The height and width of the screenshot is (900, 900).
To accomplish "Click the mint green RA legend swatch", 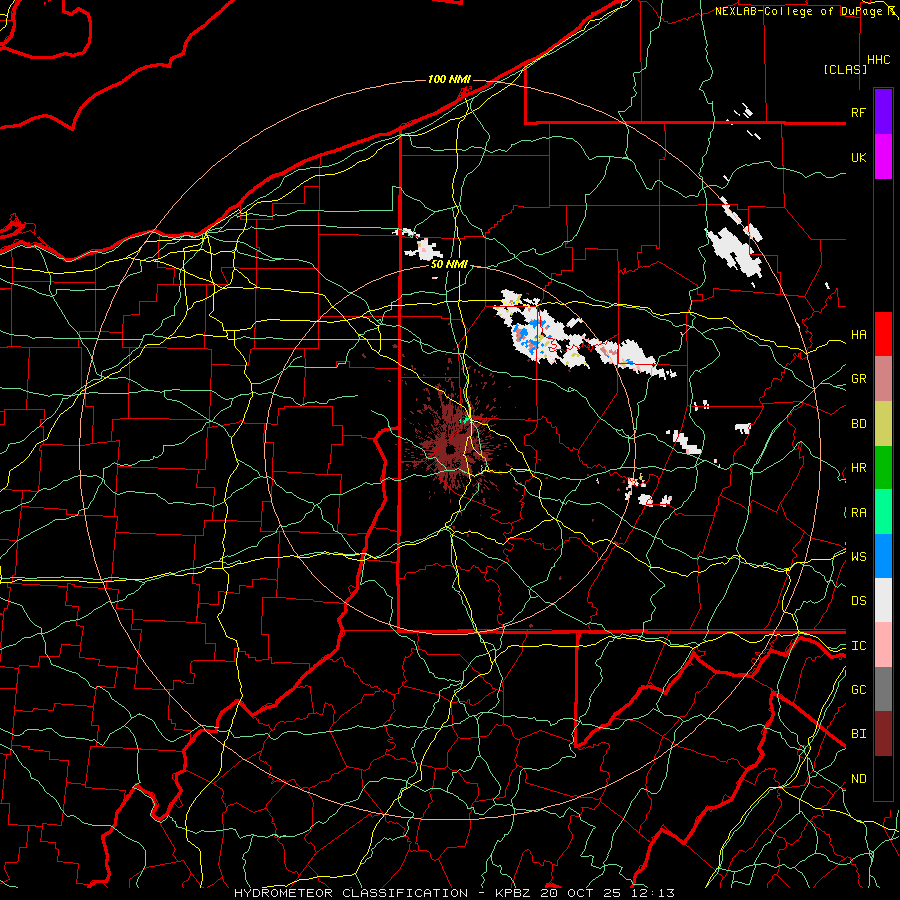I will [x=883, y=512].
